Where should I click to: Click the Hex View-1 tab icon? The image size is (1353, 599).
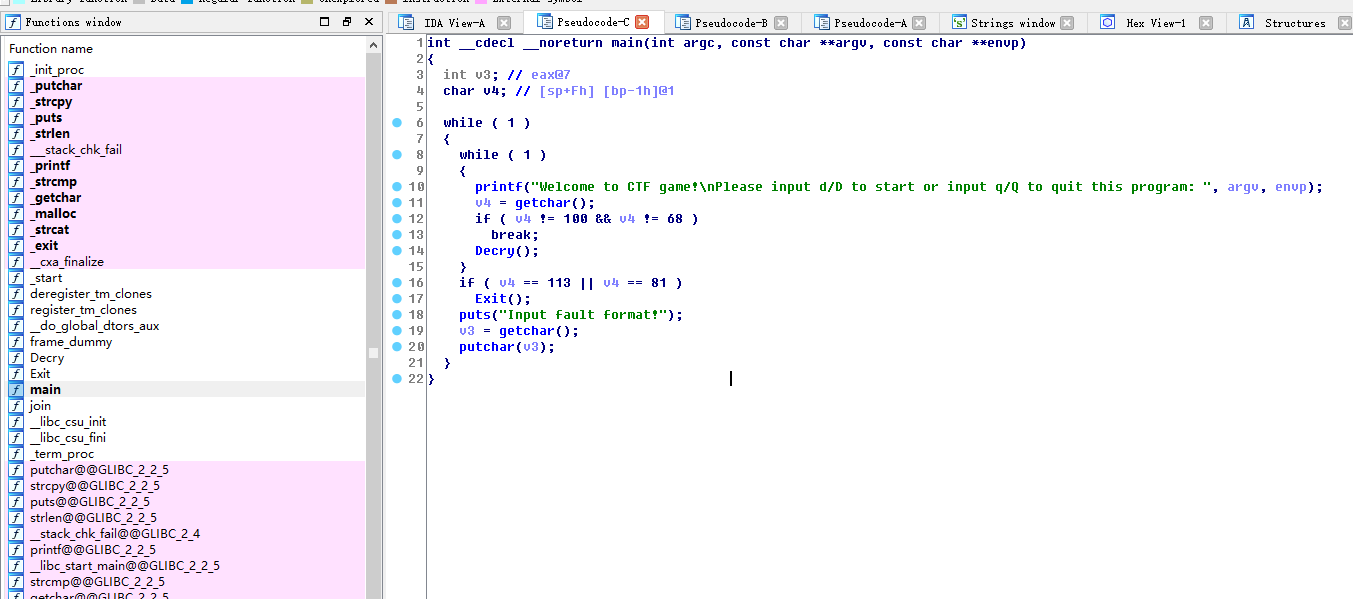(1108, 23)
